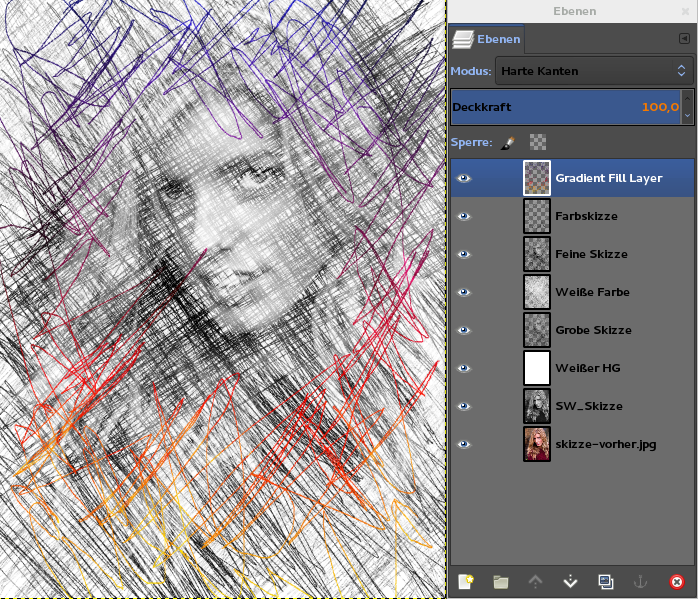This screenshot has height=599, width=698.
Task: Click the Deckkraft spinner arrows
Action: pyautogui.click(x=687, y=106)
